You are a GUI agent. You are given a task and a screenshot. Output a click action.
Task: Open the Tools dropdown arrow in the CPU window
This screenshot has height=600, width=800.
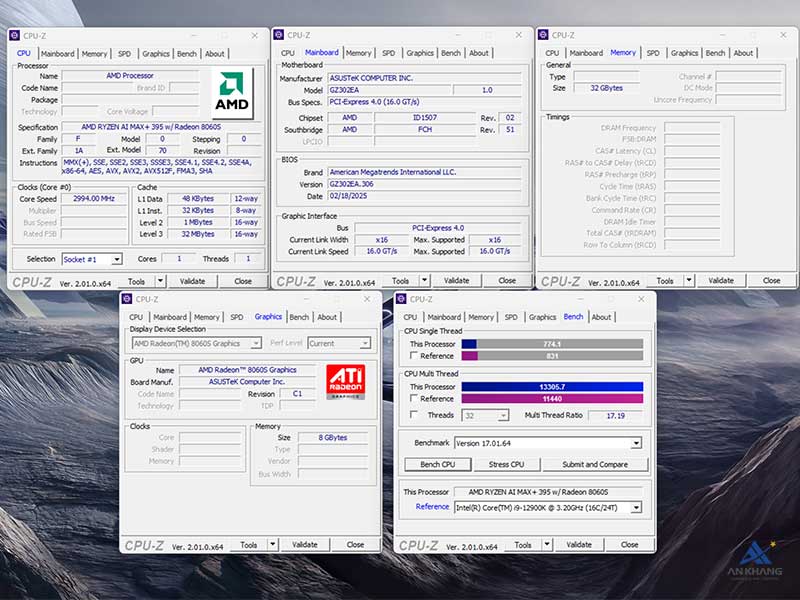(160, 281)
